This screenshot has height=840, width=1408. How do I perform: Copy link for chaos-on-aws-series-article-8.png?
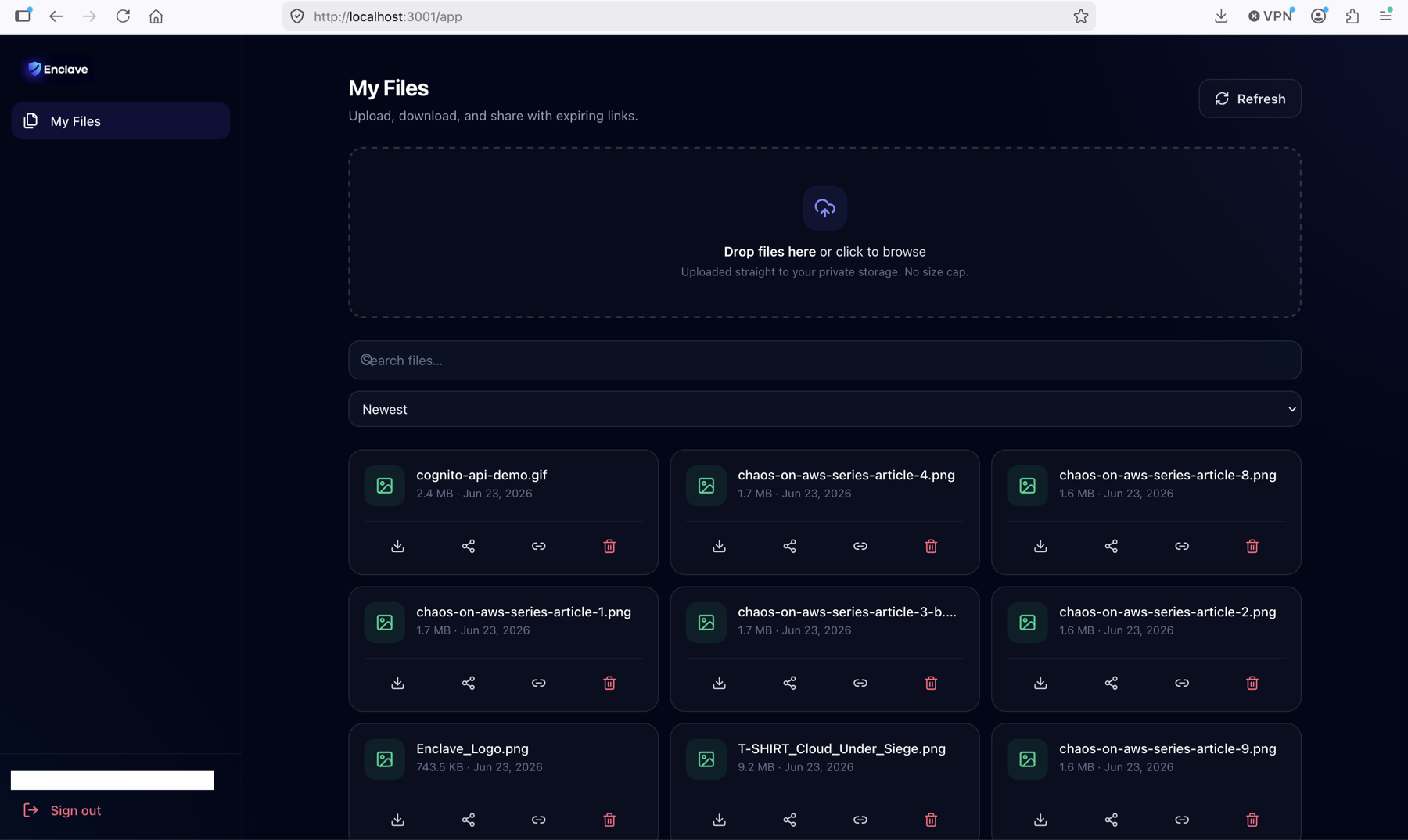(x=1181, y=546)
